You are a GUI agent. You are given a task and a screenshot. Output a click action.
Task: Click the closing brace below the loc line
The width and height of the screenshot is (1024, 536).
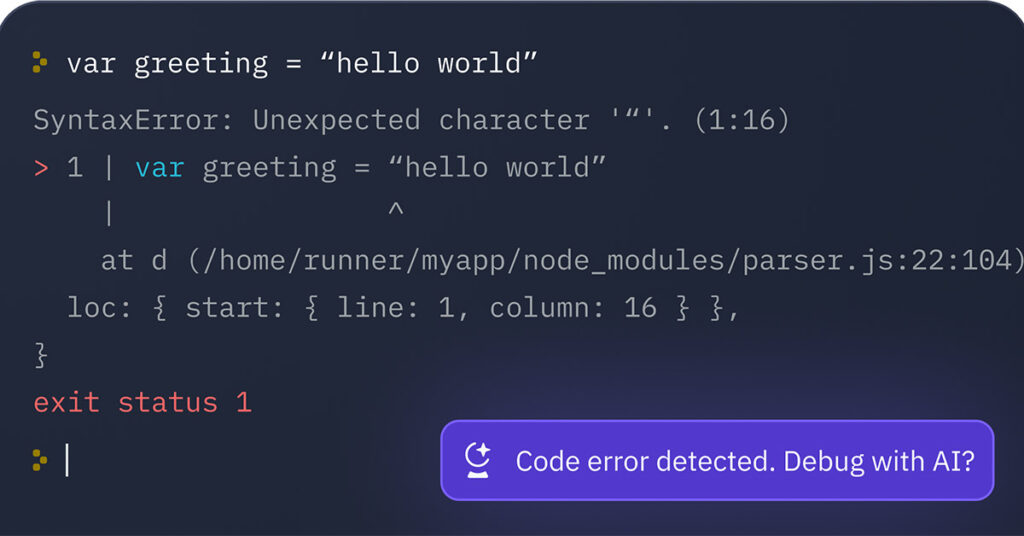coord(41,354)
